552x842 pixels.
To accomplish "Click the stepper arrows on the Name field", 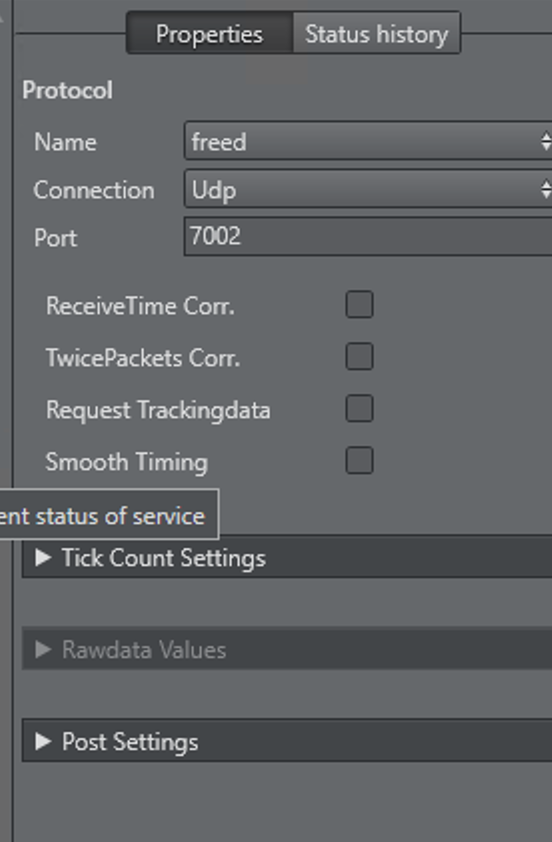I will point(546,141).
